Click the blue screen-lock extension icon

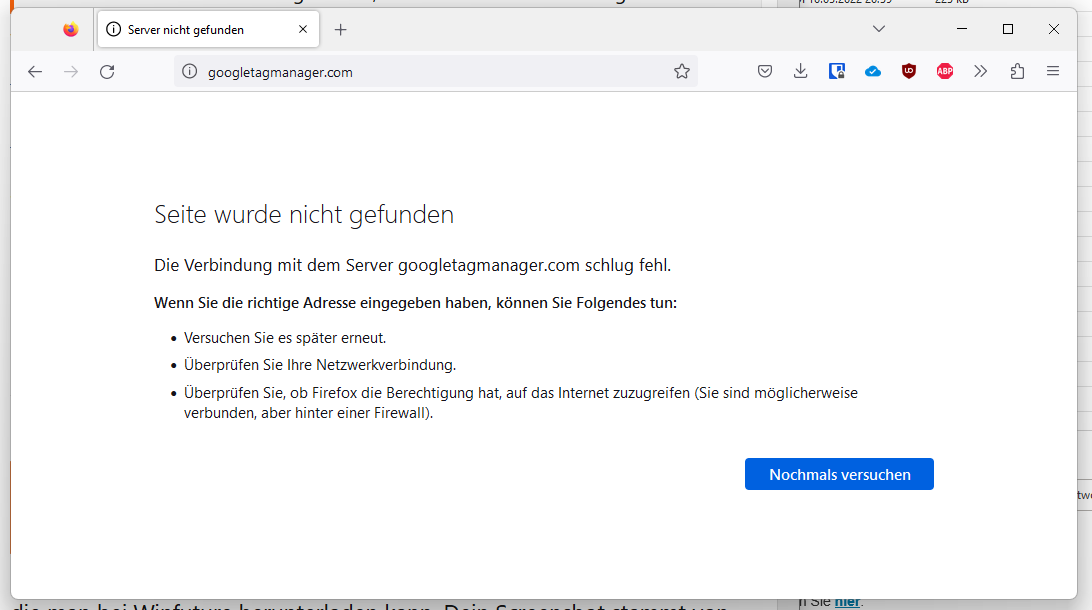click(837, 71)
